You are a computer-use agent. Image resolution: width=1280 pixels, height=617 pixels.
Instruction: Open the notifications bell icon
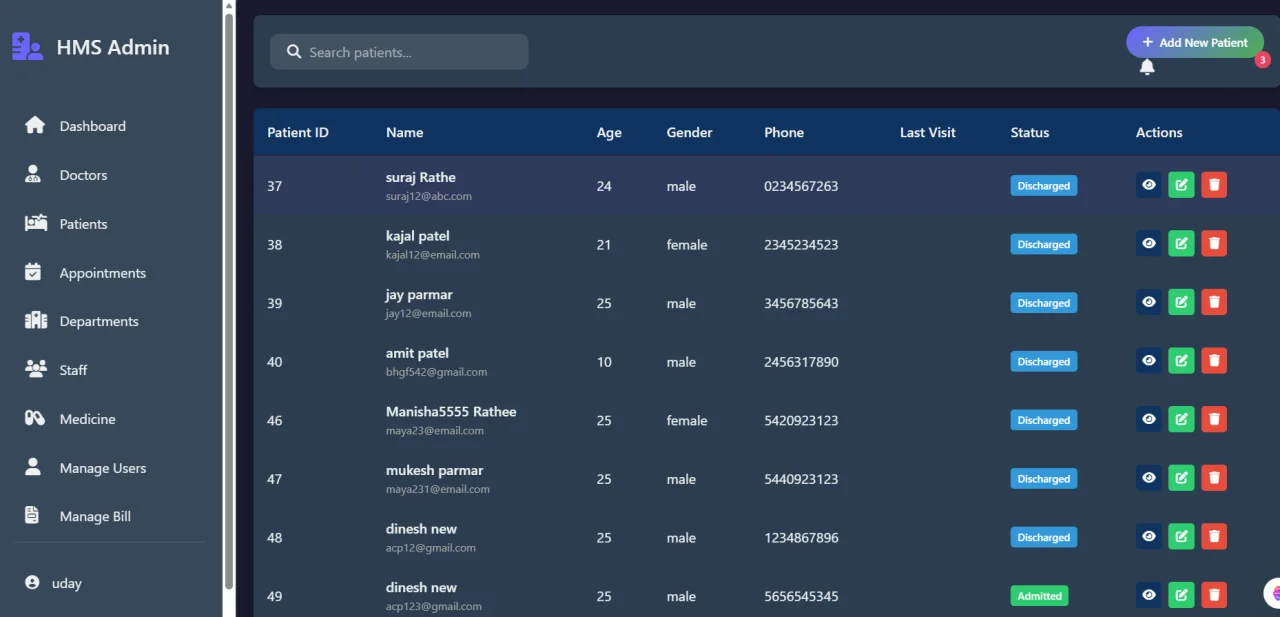(1147, 67)
